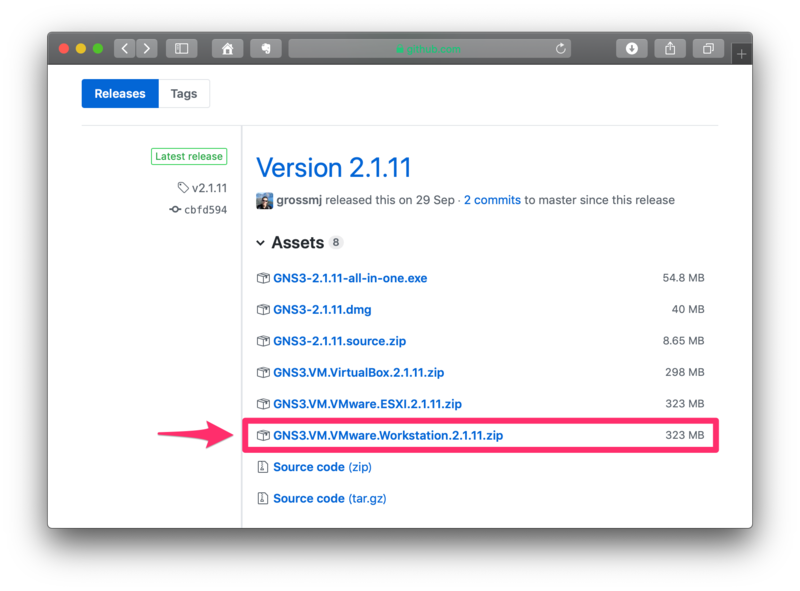Click the Assets count badge 8
This screenshot has height=591, width=800.
(336, 242)
